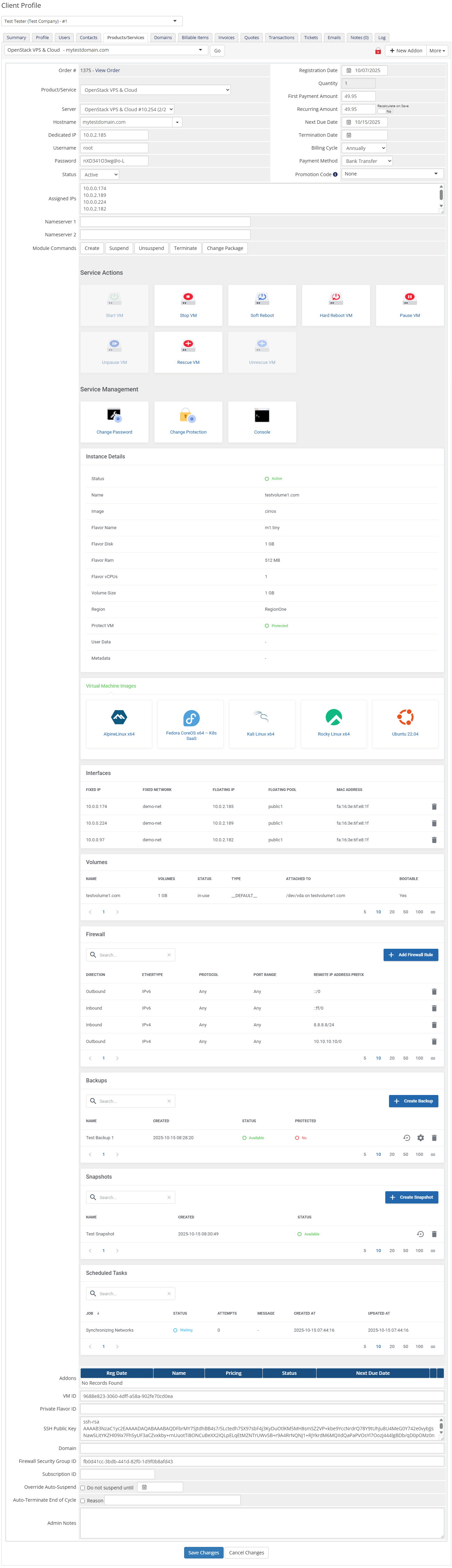The image size is (452, 1568).
Task: Toggle the Recalculate on Save switch
Action: pos(385,112)
